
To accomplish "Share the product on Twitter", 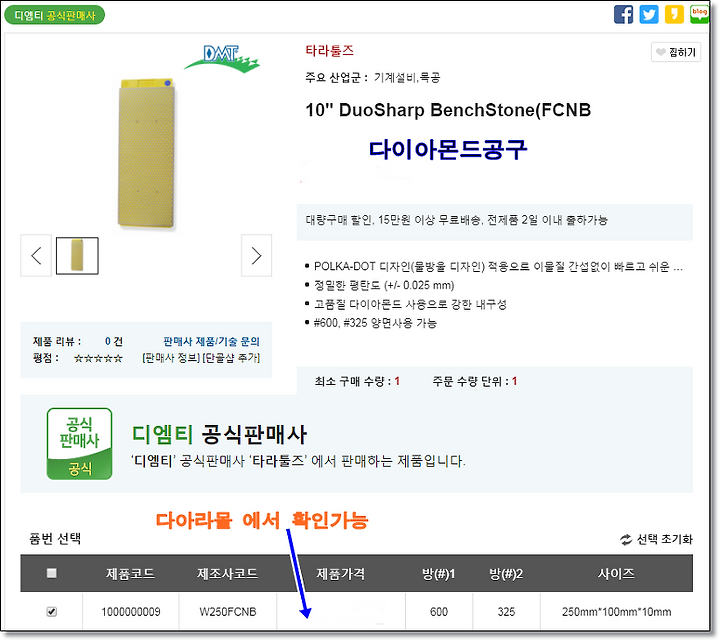I will coord(648,14).
